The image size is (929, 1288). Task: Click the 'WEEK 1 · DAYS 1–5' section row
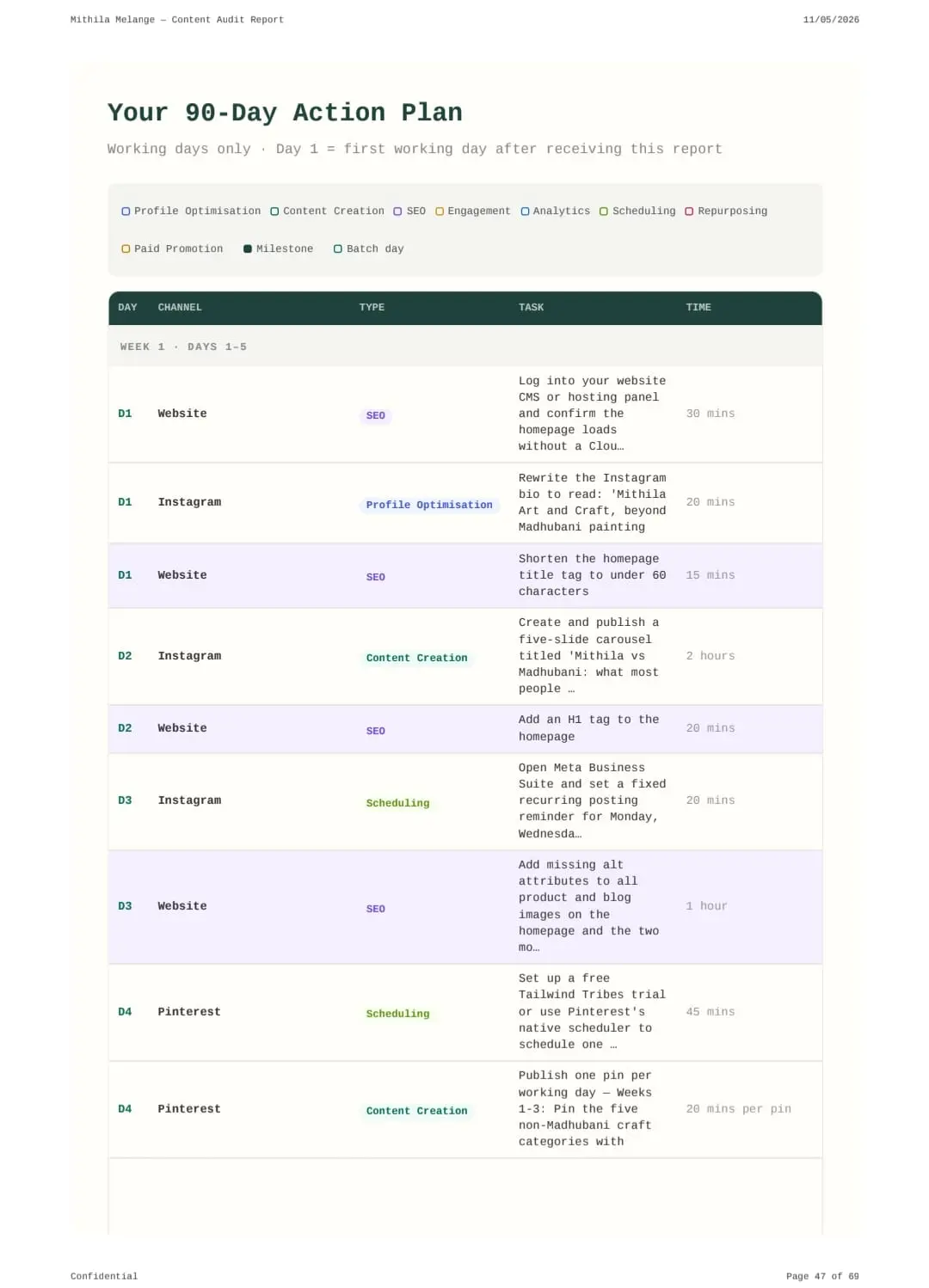pos(464,347)
